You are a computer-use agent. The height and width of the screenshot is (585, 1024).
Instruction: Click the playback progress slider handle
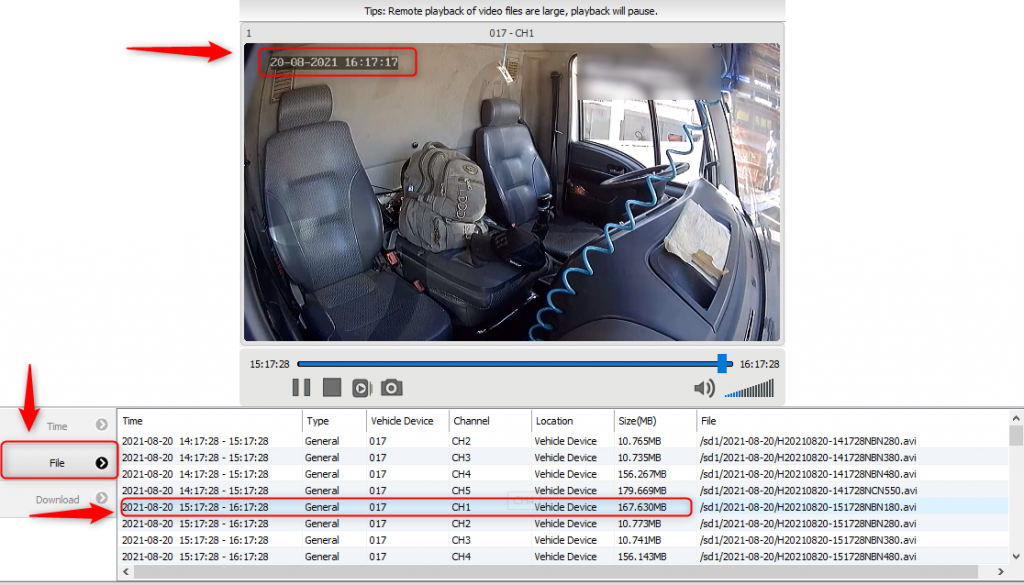722,364
